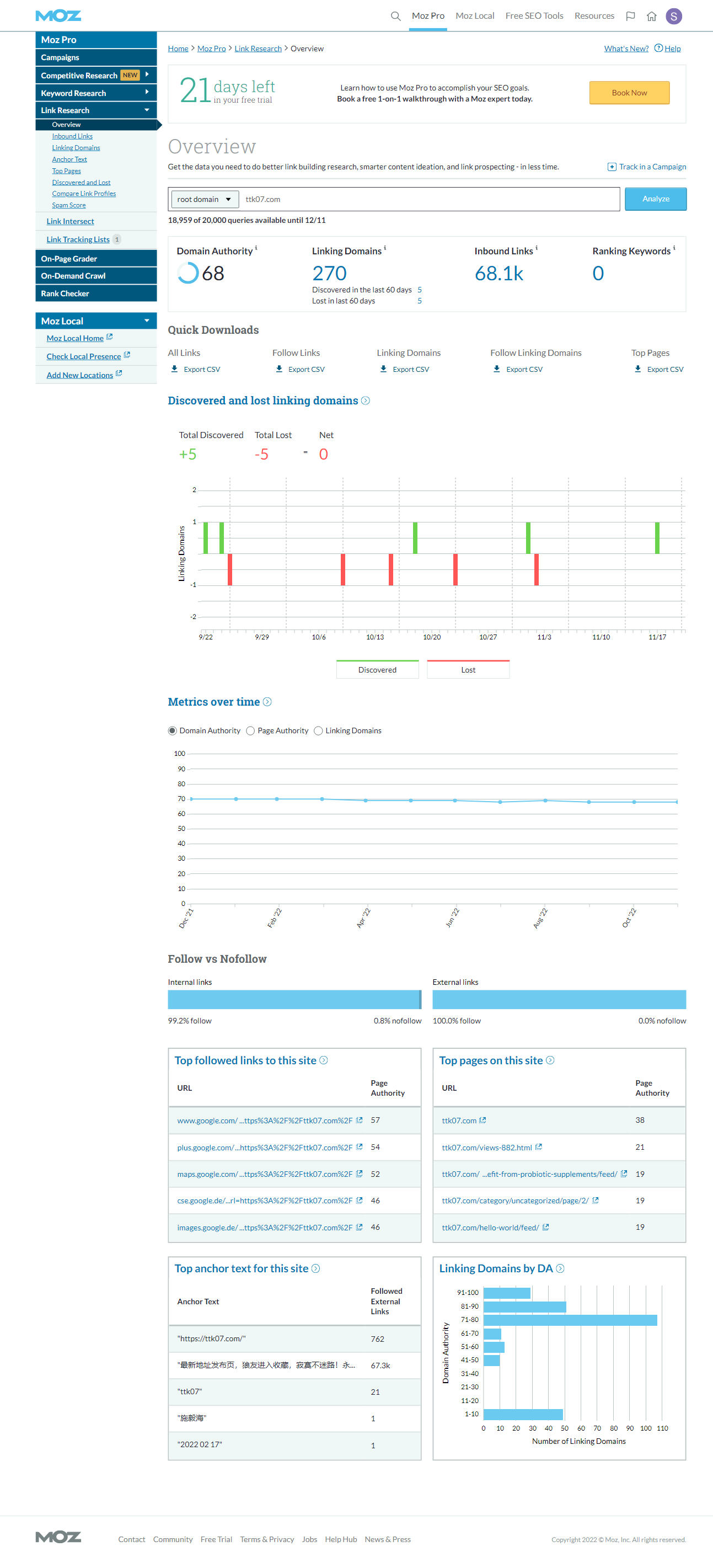This screenshot has width=713, height=1568.
Task: Click Linking Domains info icon
Action: click(x=385, y=248)
